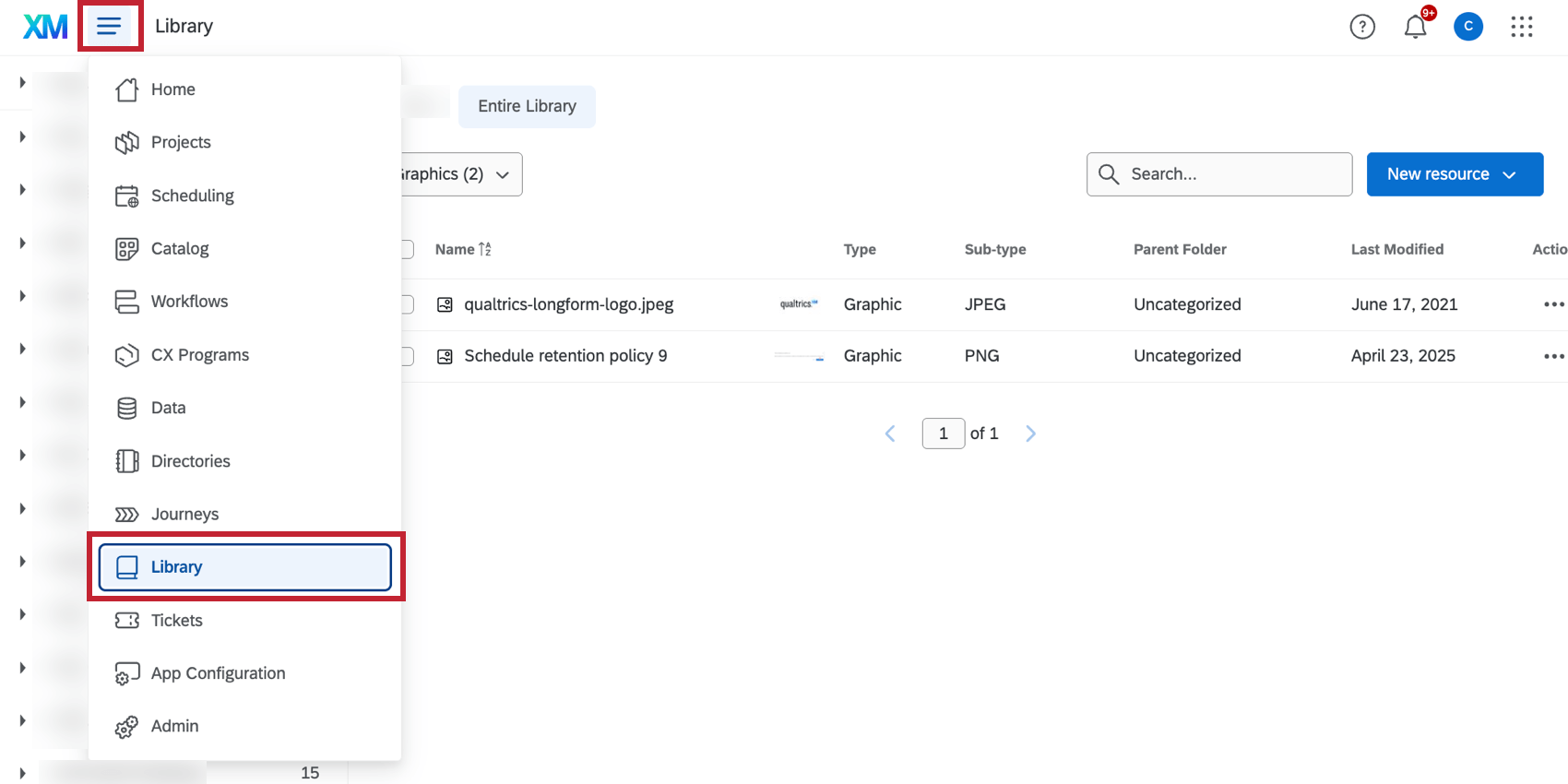
Task: Click the hamburger navigation menu icon
Action: click(x=110, y=26)
